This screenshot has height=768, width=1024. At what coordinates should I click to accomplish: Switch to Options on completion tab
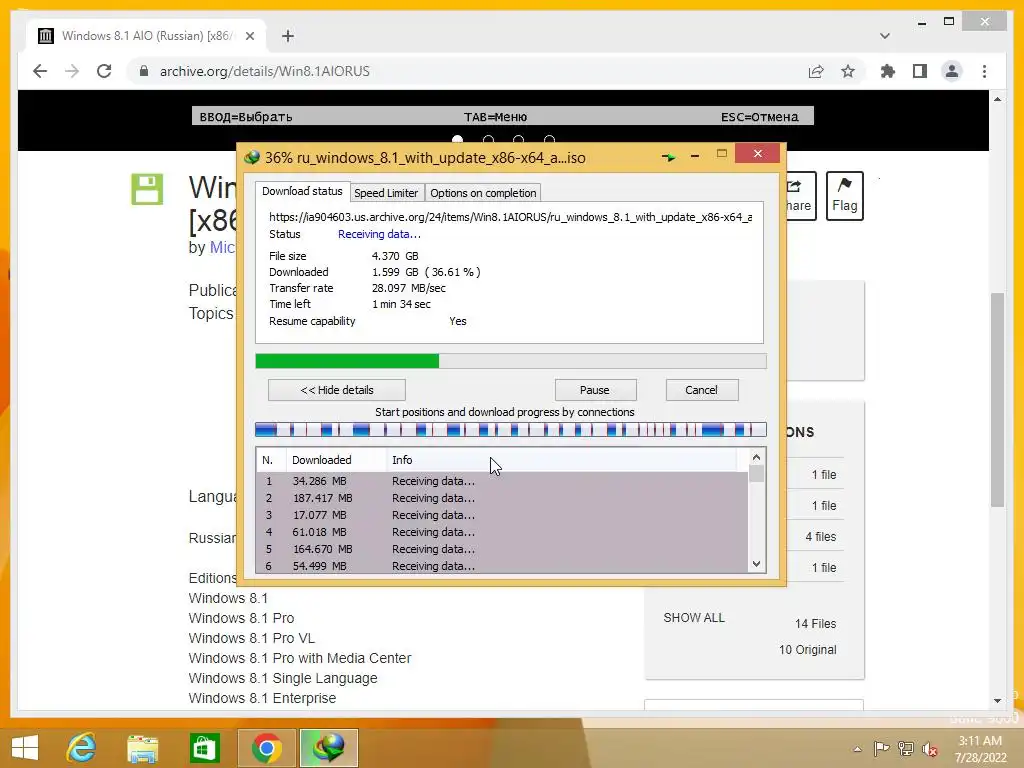pyautogui.click(x=483, y=193)
